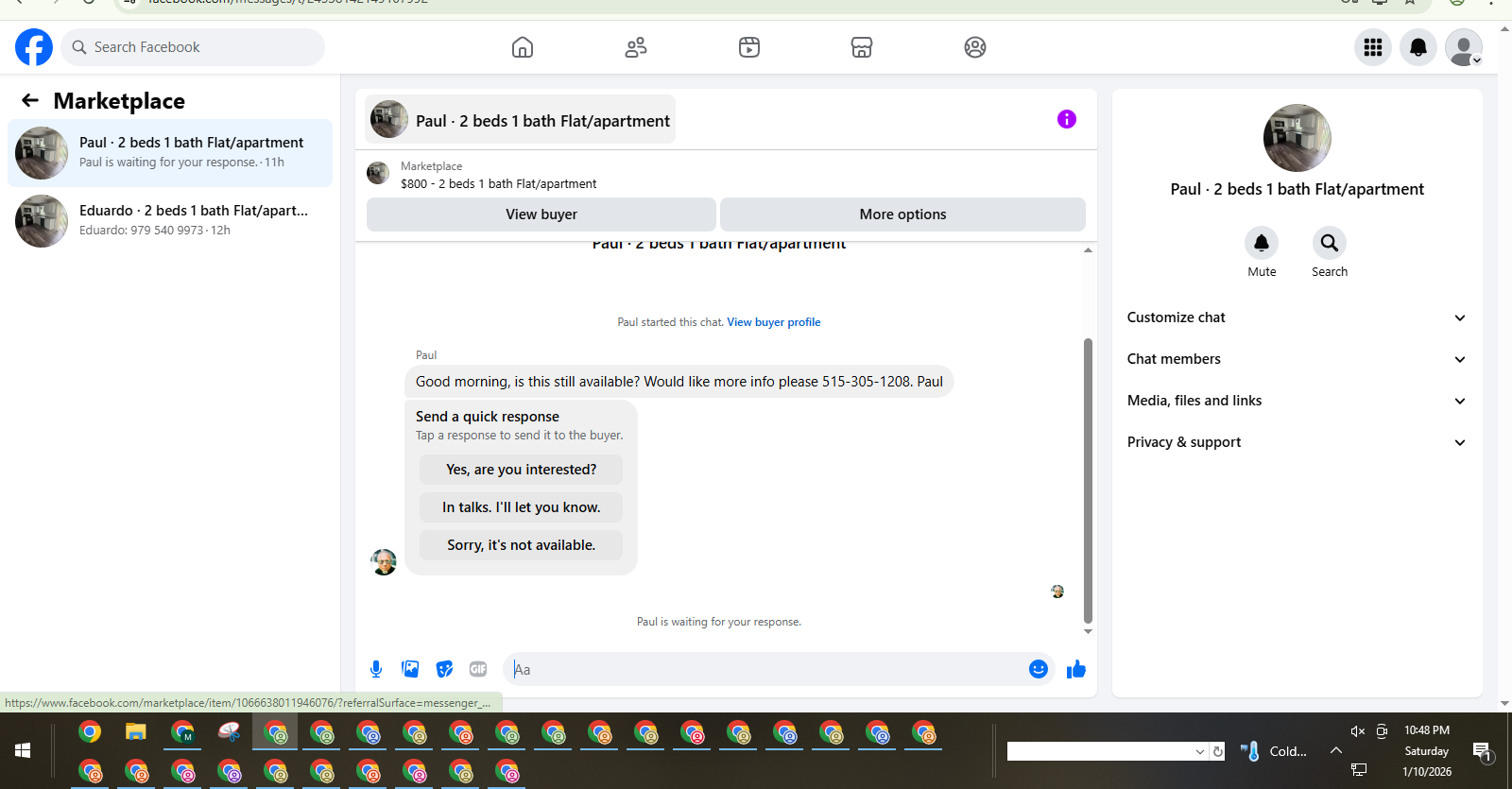The image size is (1512, 789).
Task: Open the Windows Start button
Action: click(23, 750)
